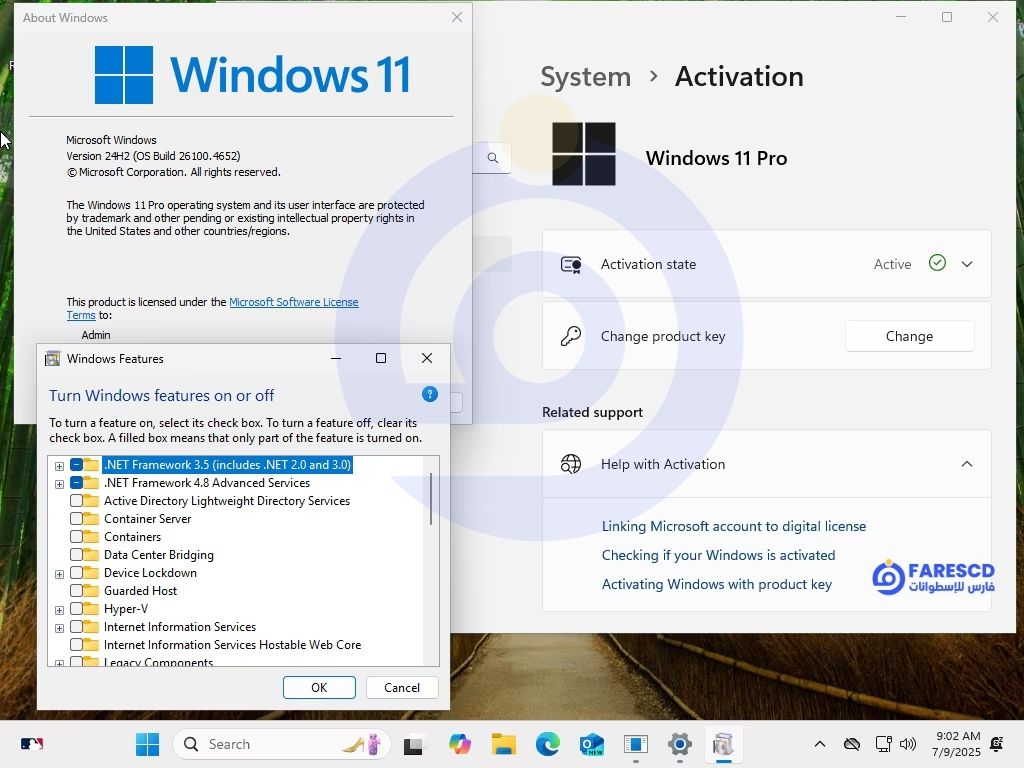
Task: Open the Start menu from the taskbar
Action: coord(147,744)
